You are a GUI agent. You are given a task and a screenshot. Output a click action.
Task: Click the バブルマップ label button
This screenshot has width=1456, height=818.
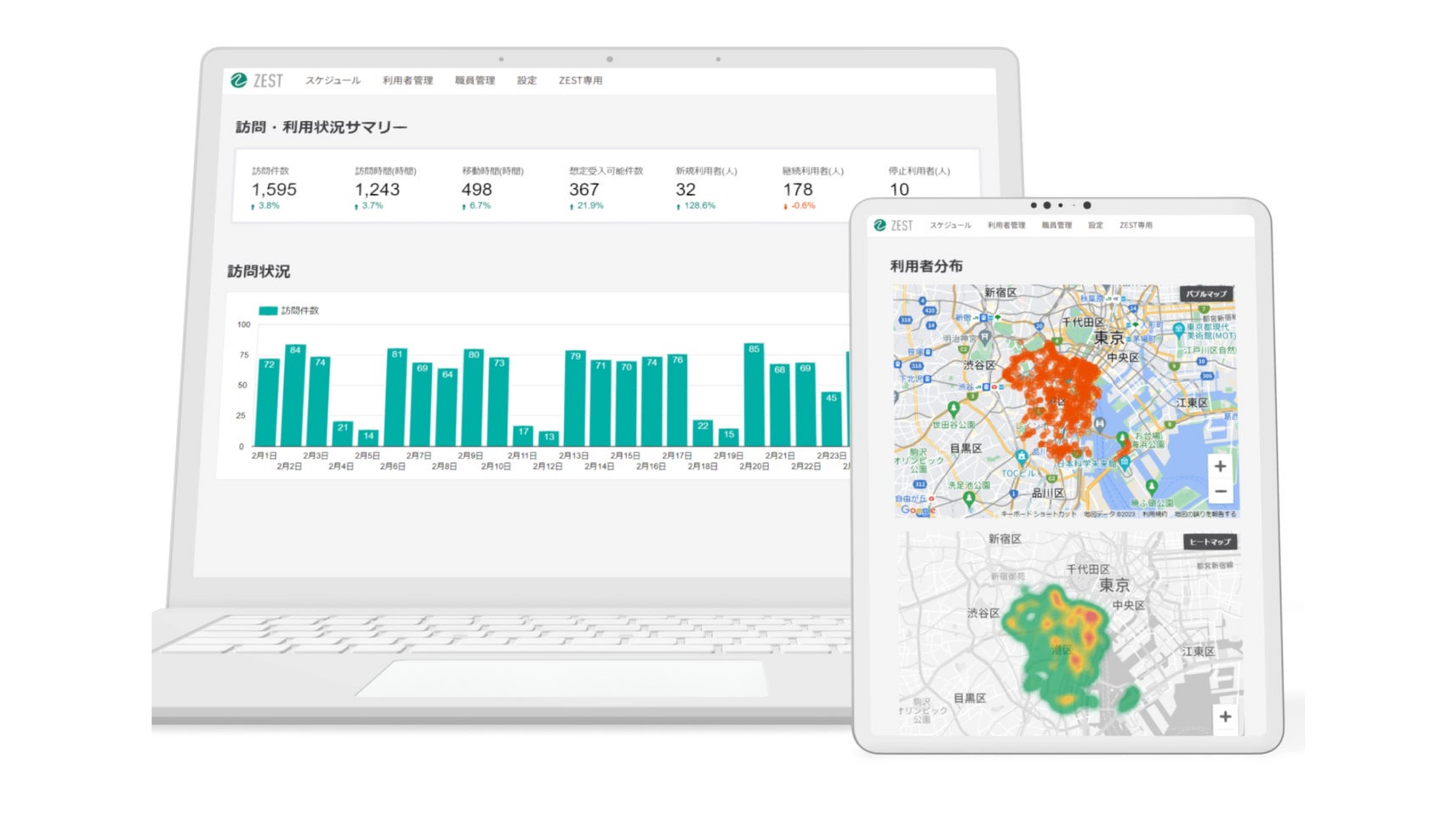pos(1206,294)
